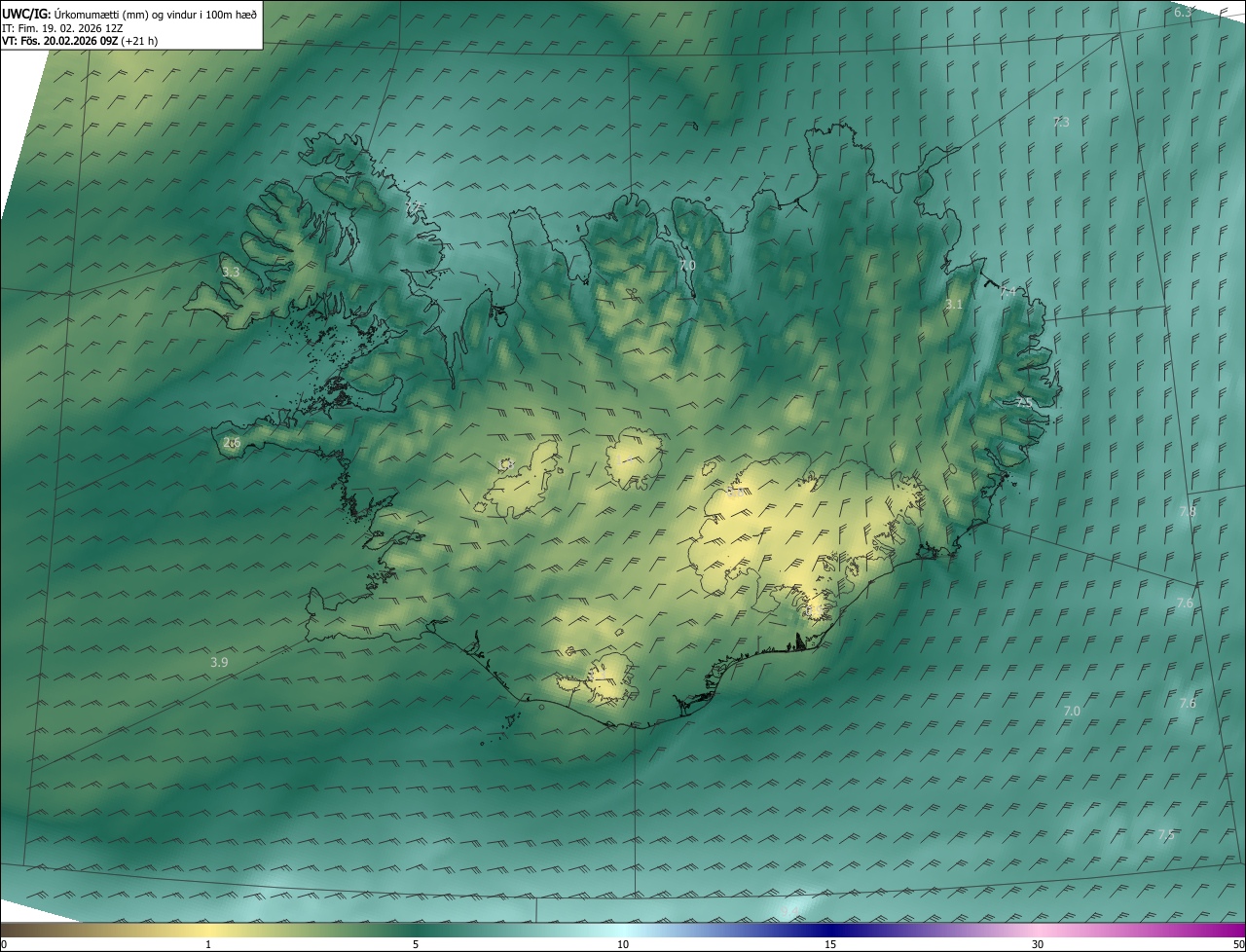The image size is (1246, 952).
Task: Click the 7.4 value on the northeast coast
Action: coord(1008,291)
